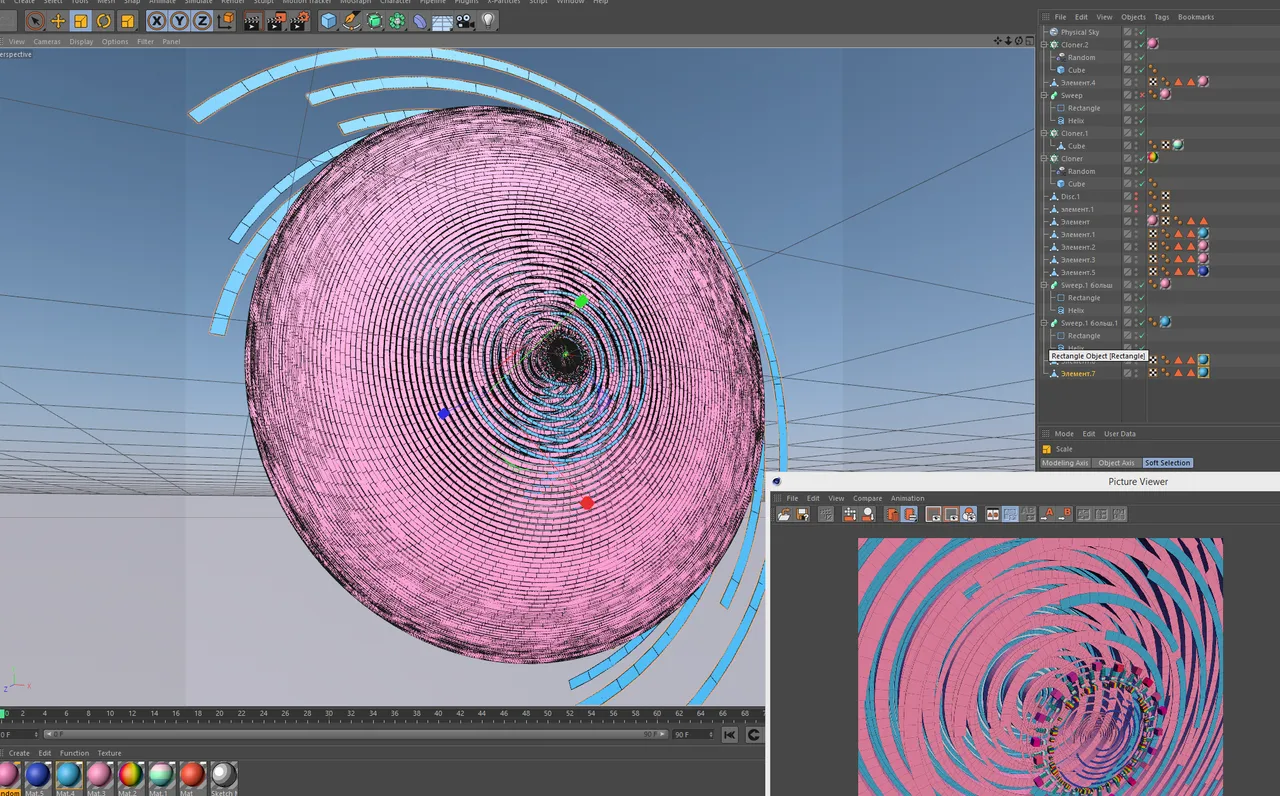Toggle Sweep.1 больш enabled checkmark
The height and width of the screenshot is (796, 1280).
(x=1140, y=285)
